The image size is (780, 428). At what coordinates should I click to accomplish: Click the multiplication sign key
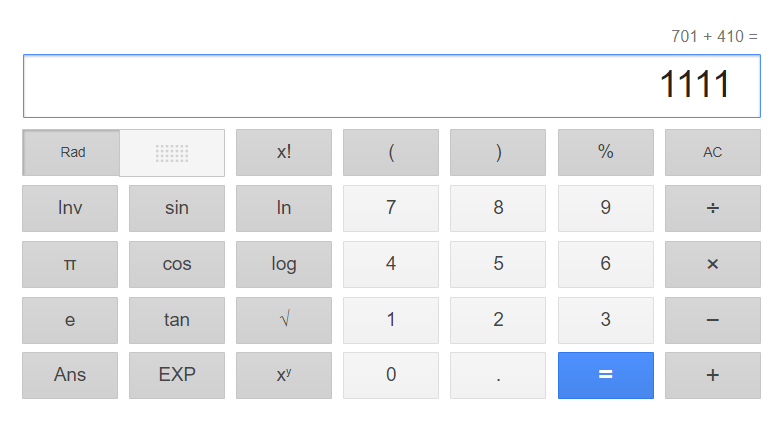point(712,264)
